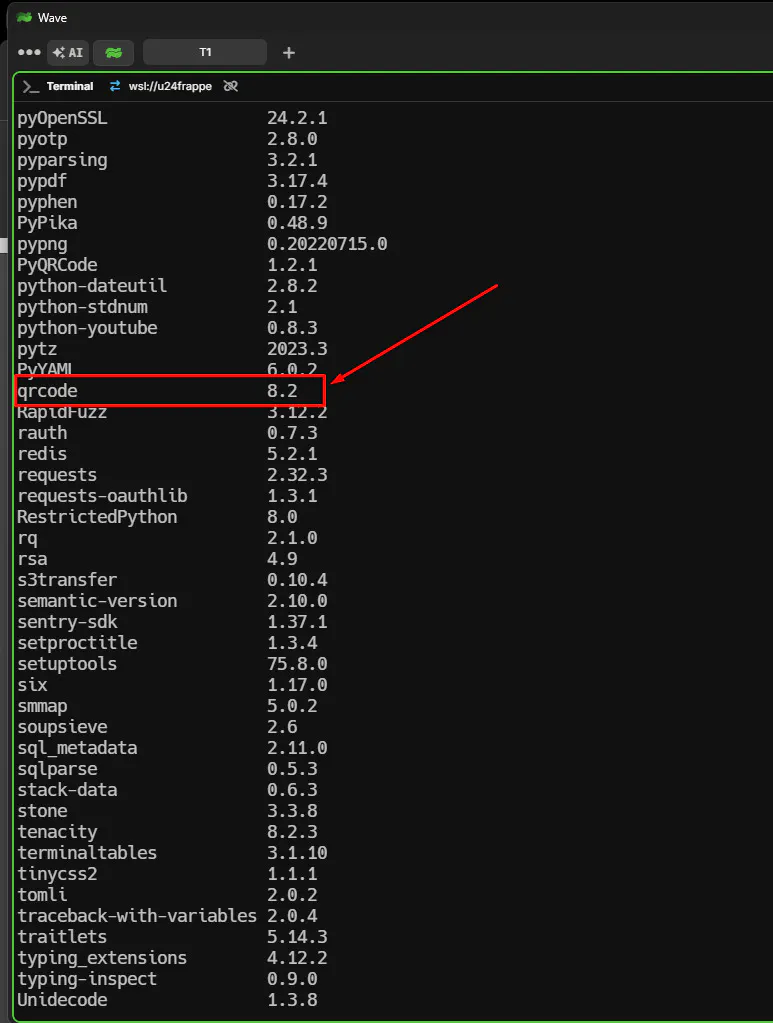The height and width of the screenshot is (1023, 773).
Task: Click the connection arrows icon beside wsl://u24frappe
Action: point(115,86)
